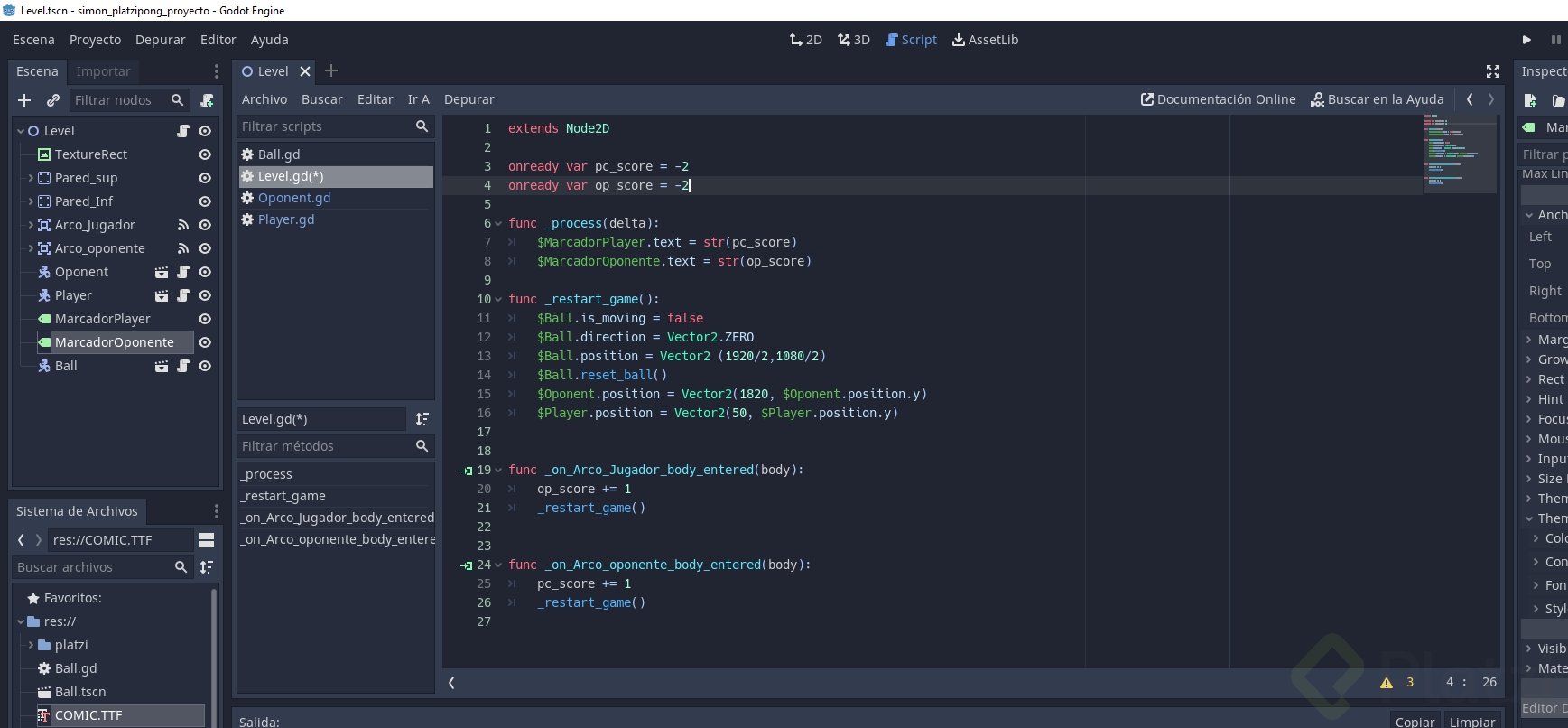1568x728 pixels.
Task: Toggle visibility of TextureRect node
Action: point(205,154)
